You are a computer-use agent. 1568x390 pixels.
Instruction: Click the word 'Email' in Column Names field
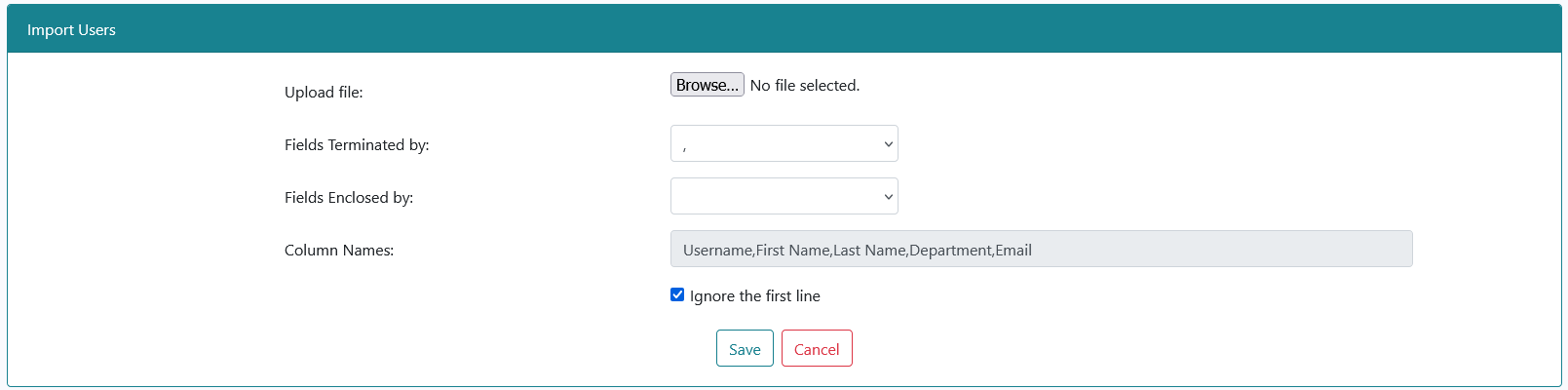[1013, 250]
